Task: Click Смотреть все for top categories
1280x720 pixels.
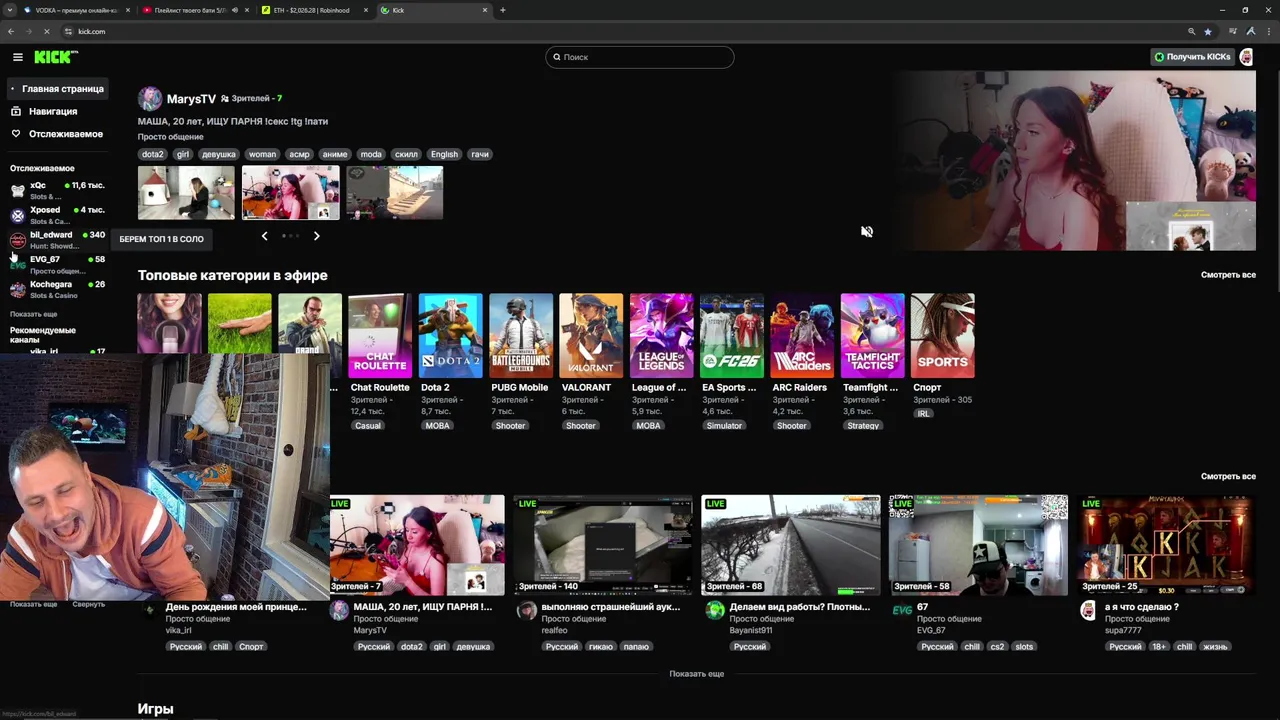Action: [x=1228, y=275]
